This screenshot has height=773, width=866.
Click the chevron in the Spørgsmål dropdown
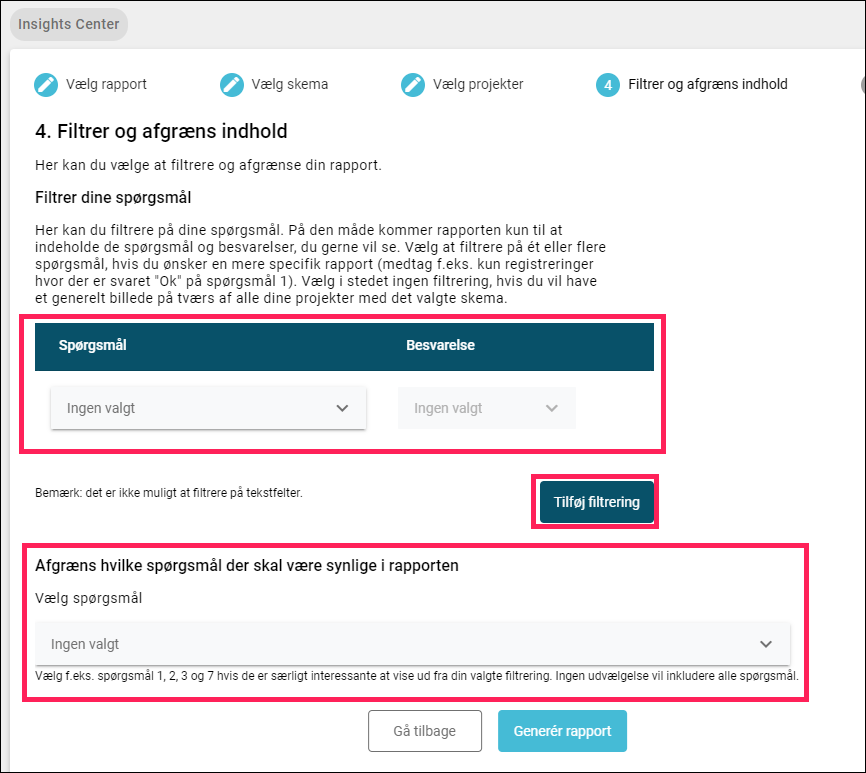[342, 408]
